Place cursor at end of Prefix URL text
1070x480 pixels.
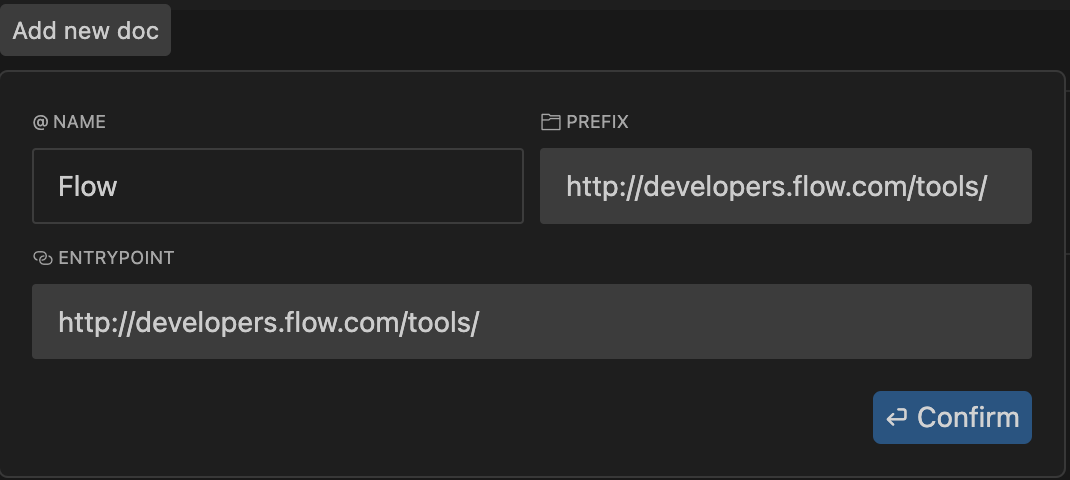point(989,186)
